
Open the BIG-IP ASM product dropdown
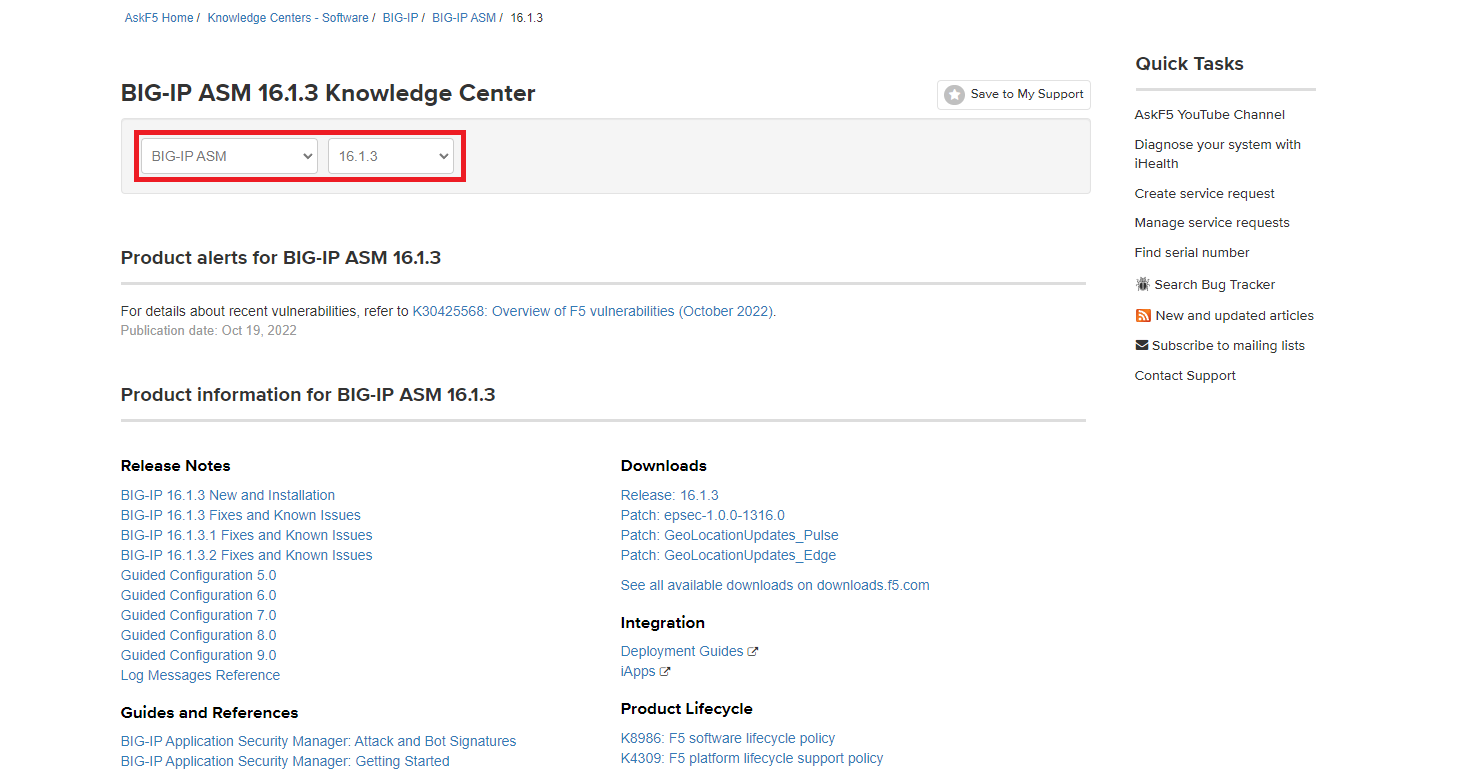(229, 156)
